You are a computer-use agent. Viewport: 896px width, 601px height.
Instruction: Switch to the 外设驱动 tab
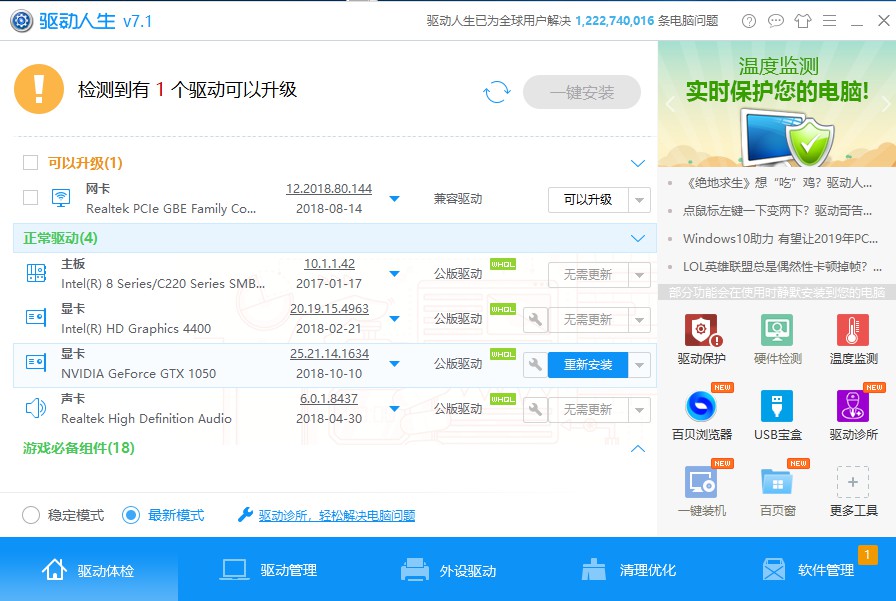(x=449, y=570)
